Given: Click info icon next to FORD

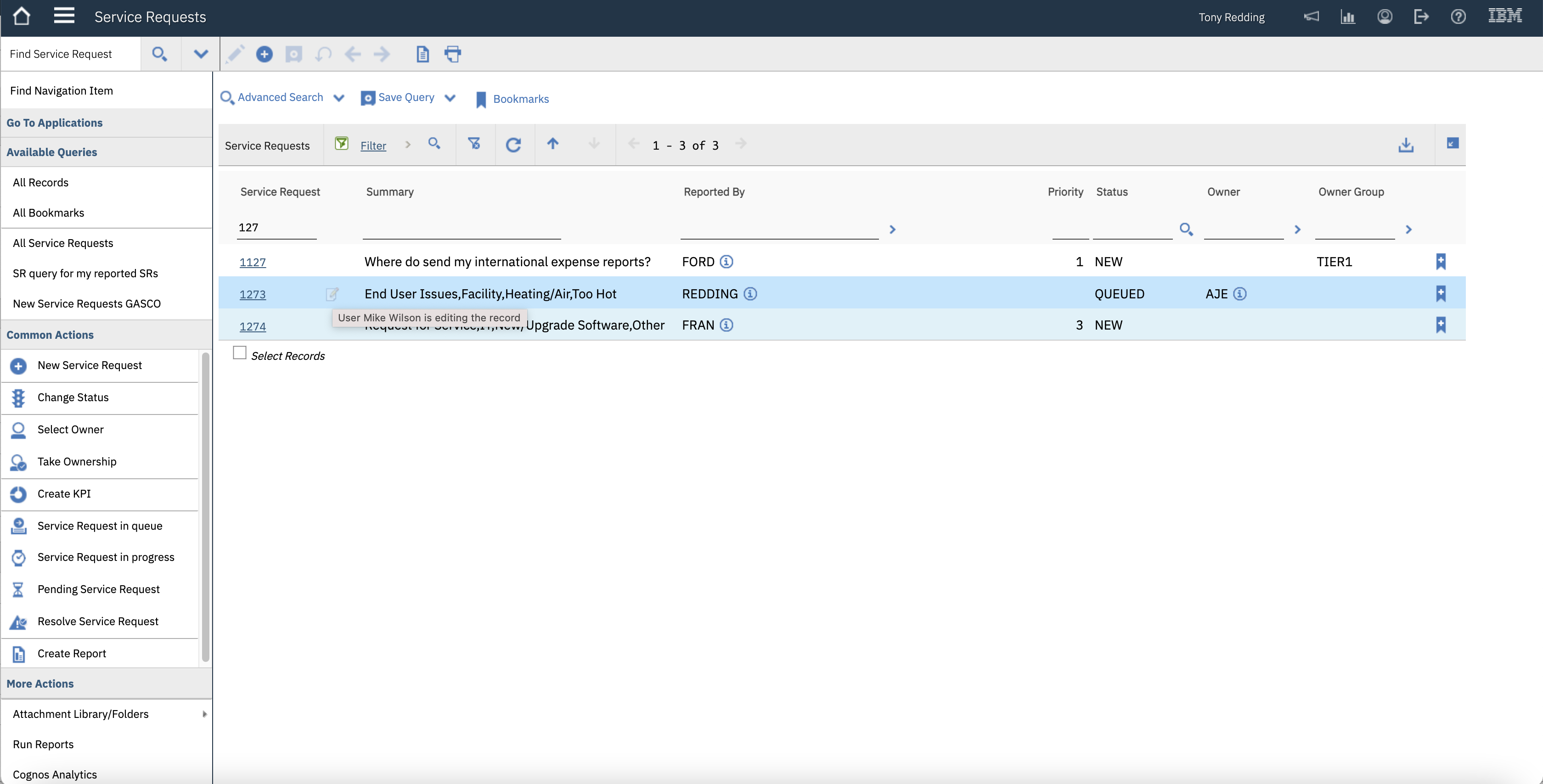Looking at the screenshot, I should pyautogui.click(x=726, y=262).
